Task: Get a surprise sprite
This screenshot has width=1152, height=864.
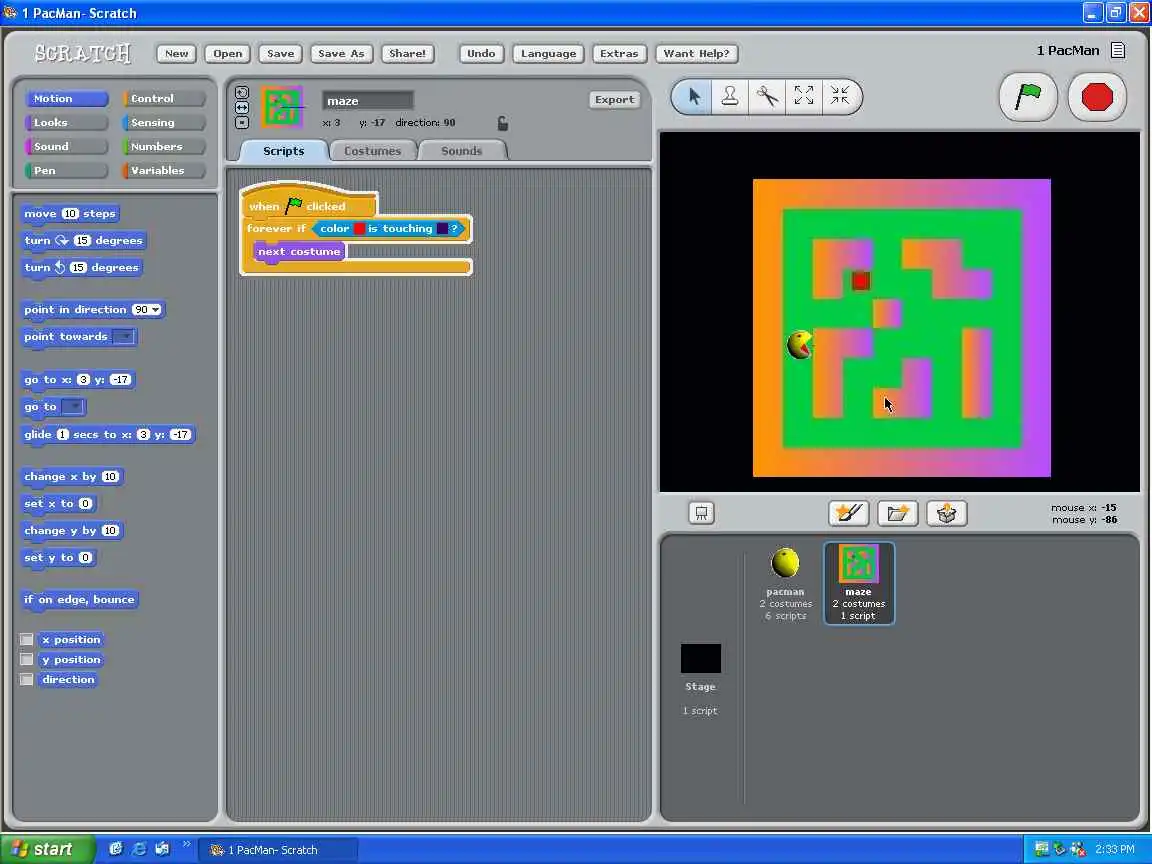Action: click(947, 513)
